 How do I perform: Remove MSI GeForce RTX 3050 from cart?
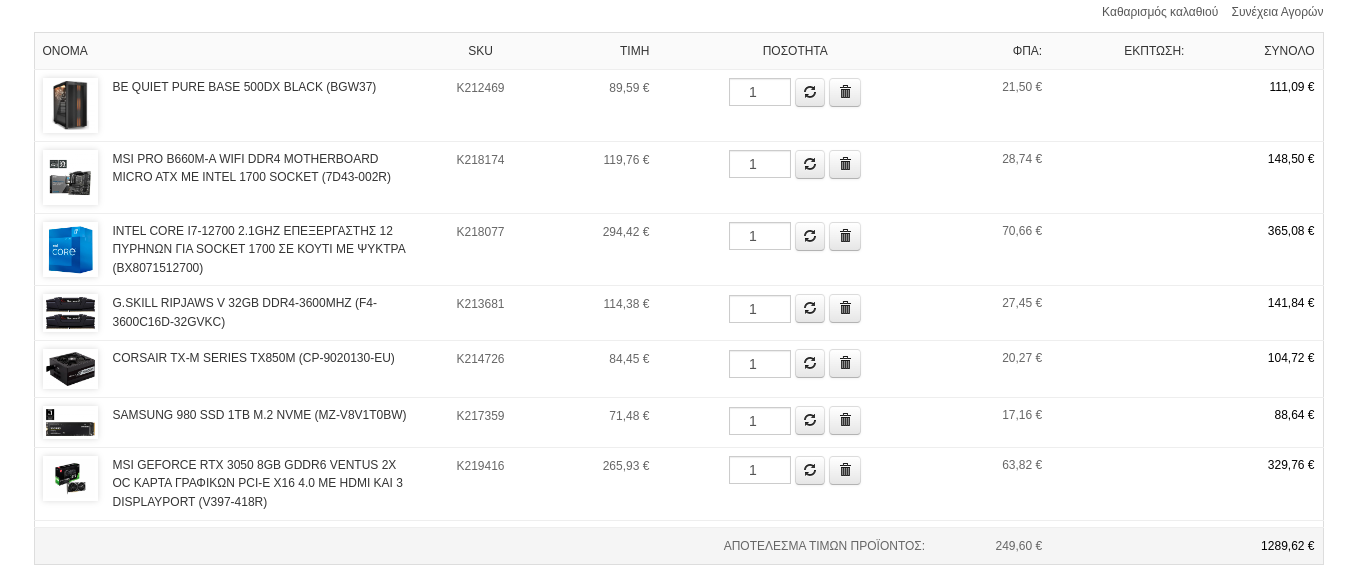click(845, 470)
